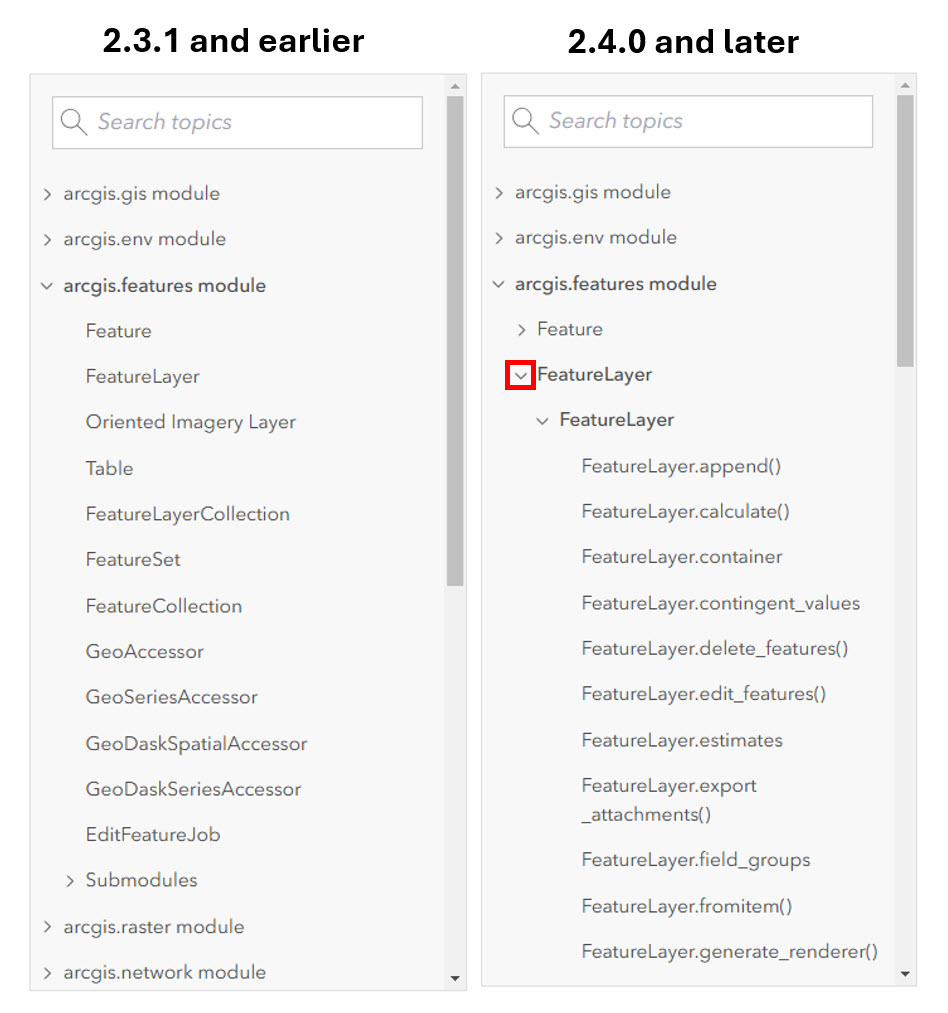Click the magnifying glass icon in the left search box

(74, 121)
